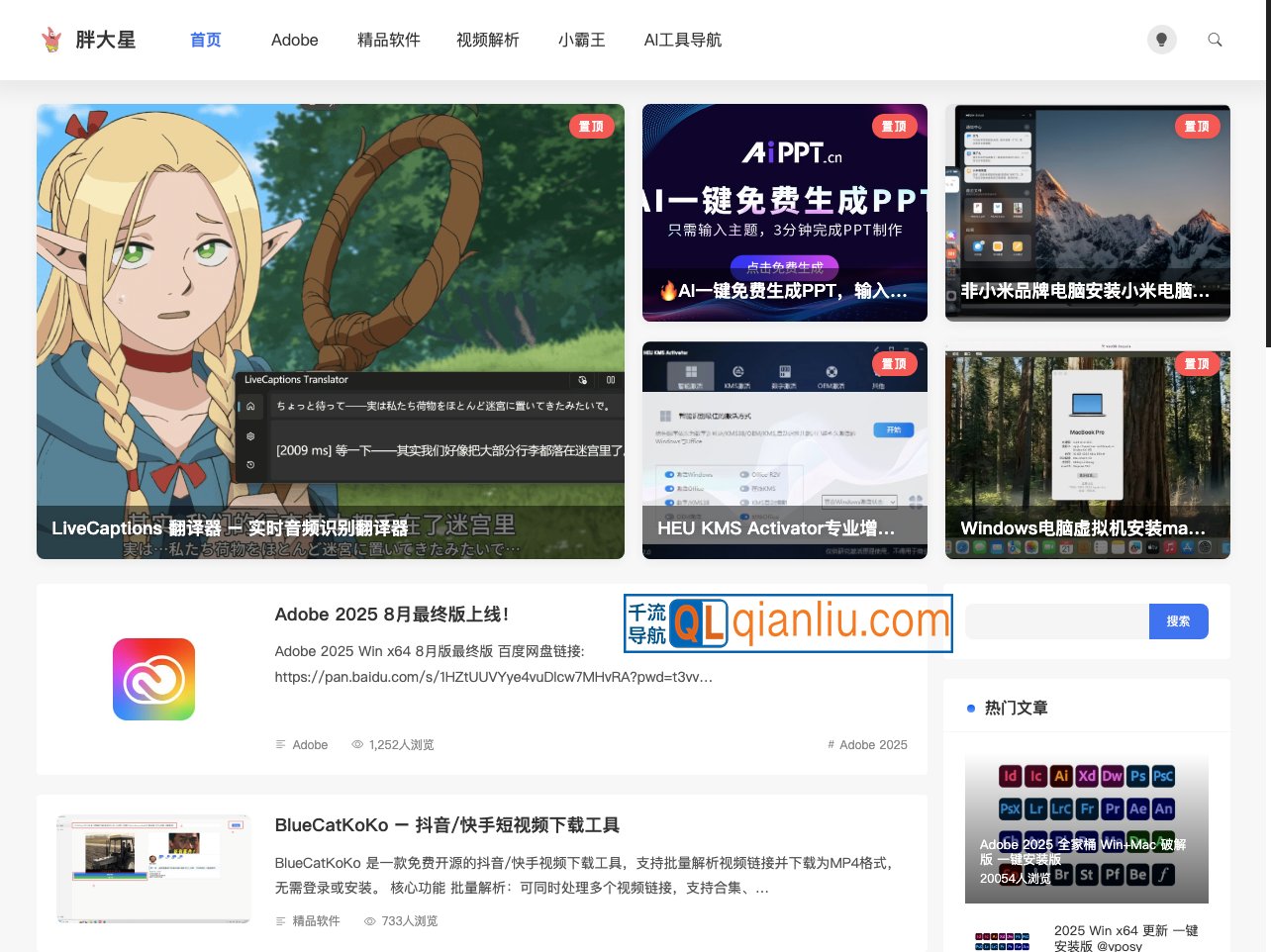Go to 首页 in the navigation bar
The image size is (1271, 952).
(x=205, y=40)
